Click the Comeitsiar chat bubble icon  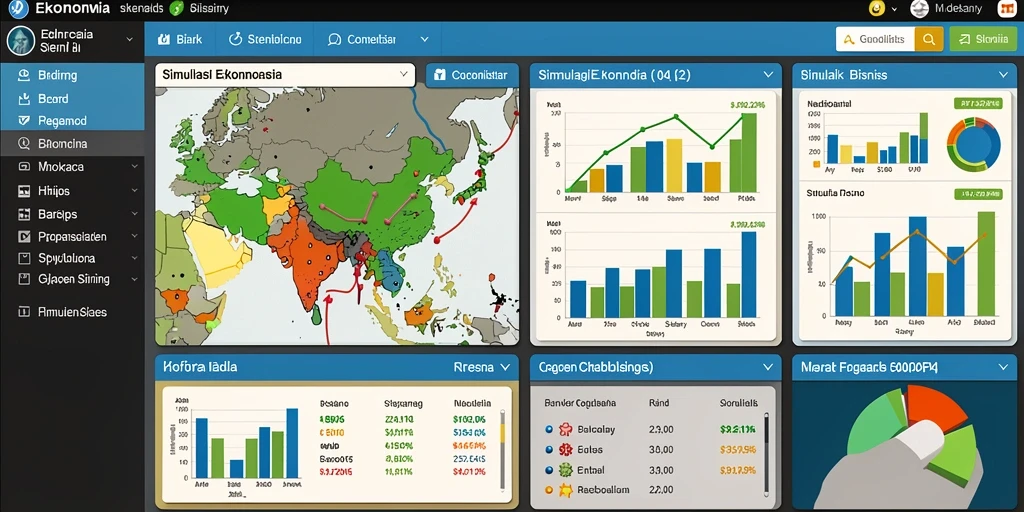tap(334, 39)
